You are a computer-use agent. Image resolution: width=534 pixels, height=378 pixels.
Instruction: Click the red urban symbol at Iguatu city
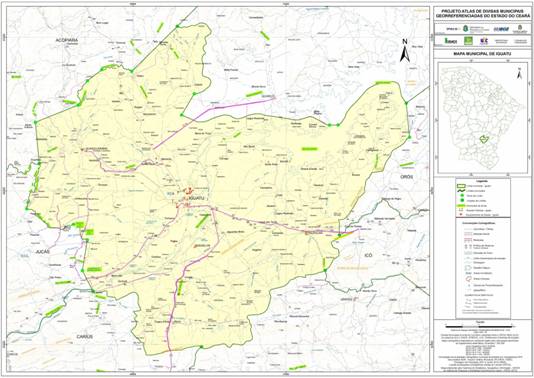pyautogui.click(x=188, y=190)
